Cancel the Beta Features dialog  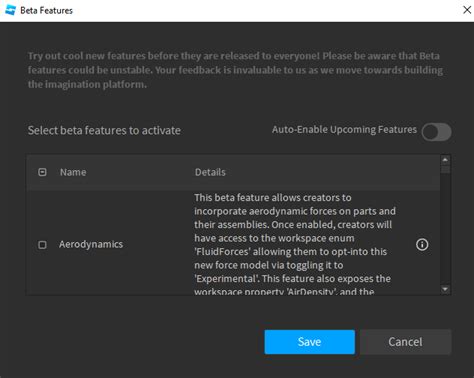(x=405, y=342)
